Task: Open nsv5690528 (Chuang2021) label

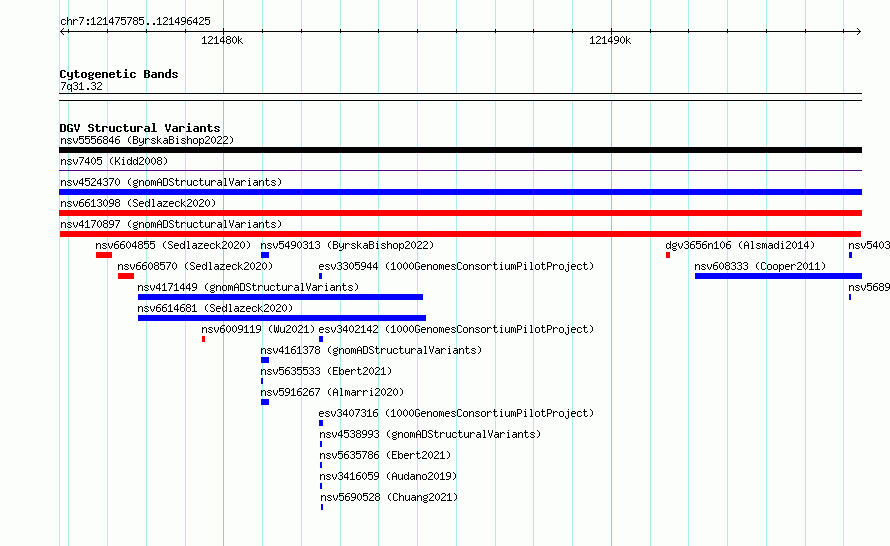Action: [389, 497]
